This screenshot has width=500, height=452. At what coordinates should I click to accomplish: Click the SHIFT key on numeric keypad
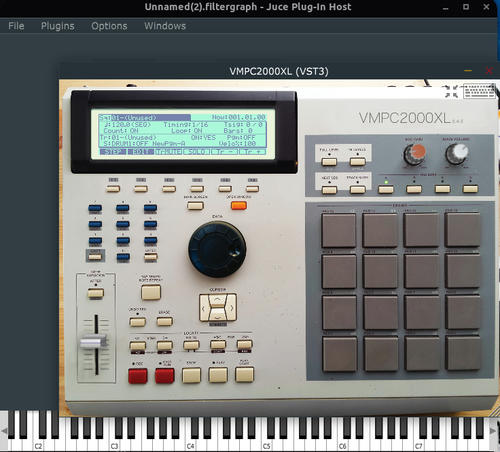95,257
